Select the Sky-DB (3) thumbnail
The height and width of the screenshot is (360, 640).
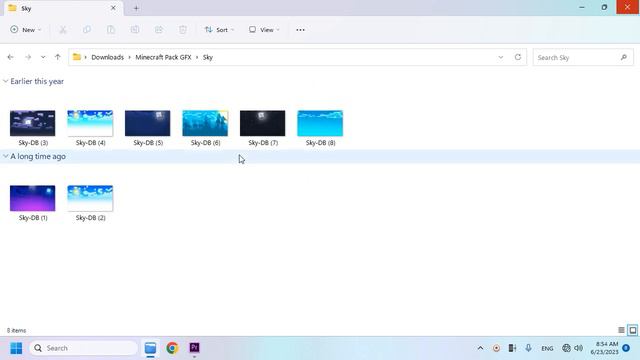(x=33, y=123)
